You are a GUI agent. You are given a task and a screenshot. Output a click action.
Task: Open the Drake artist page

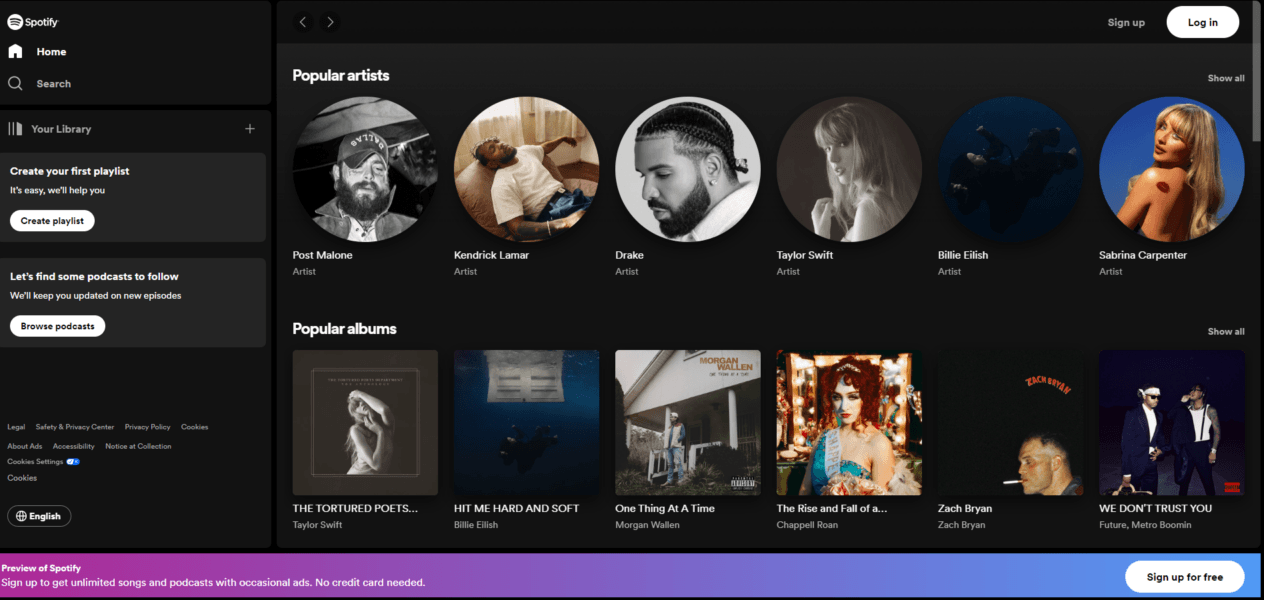click(688, 169)
